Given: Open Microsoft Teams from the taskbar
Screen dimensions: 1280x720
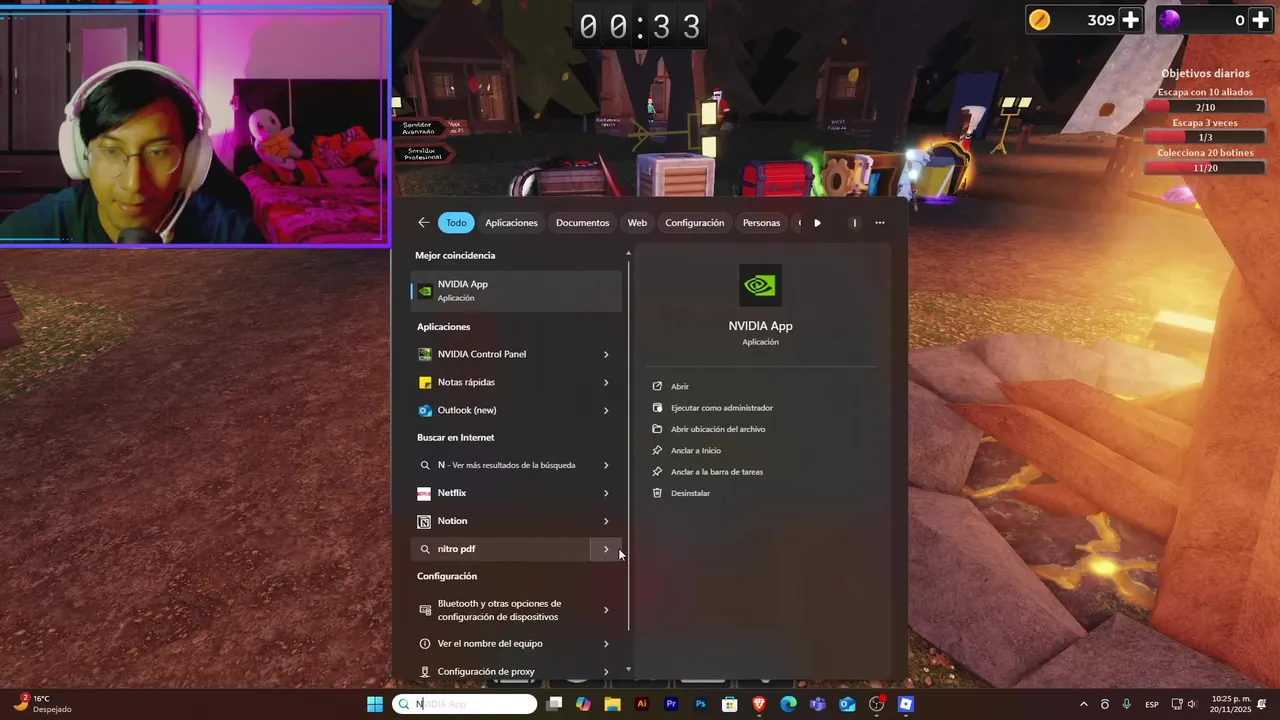Looking at the screenshot, I should (x=818, y=704).
